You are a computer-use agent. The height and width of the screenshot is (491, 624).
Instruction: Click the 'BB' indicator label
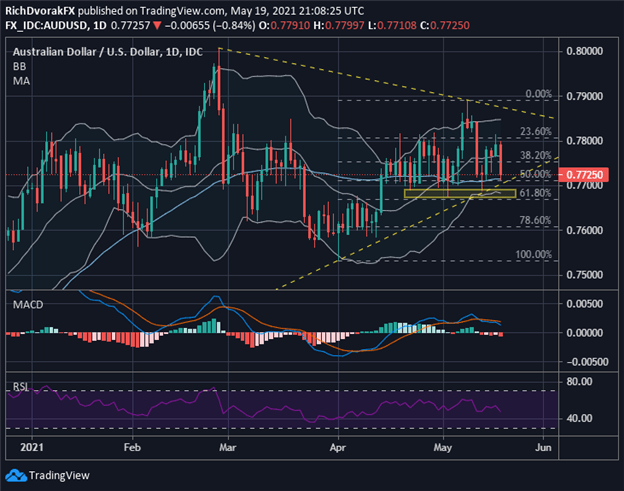point(20,66)
